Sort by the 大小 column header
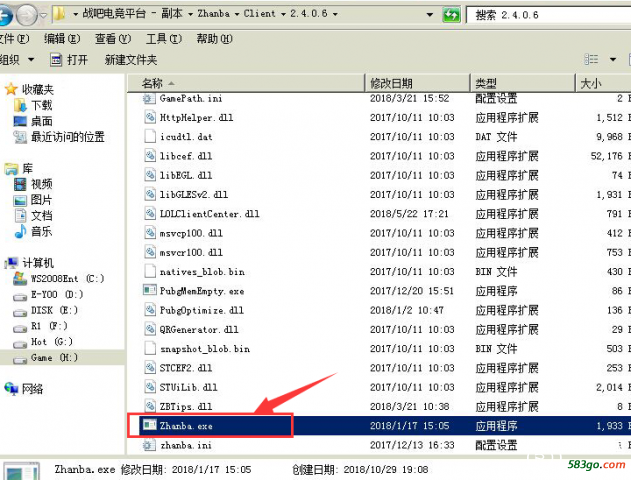The image size is (631, 480). click(x=603, y=83)
